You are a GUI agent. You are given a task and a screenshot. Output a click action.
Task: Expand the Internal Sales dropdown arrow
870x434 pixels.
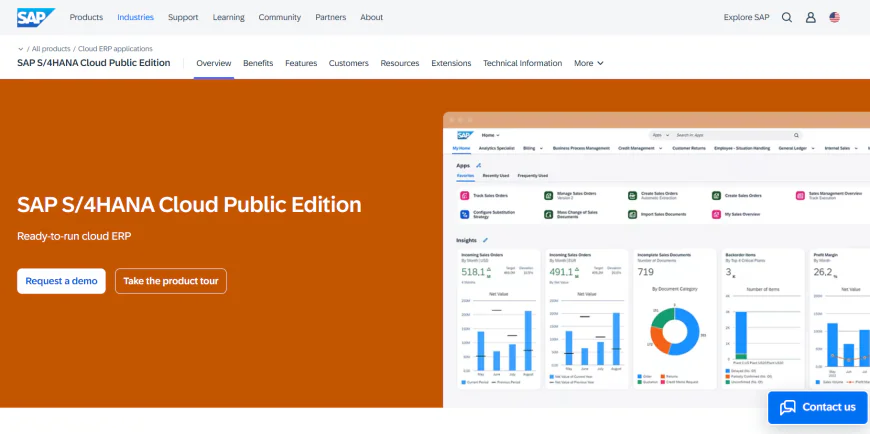[855, 148]
